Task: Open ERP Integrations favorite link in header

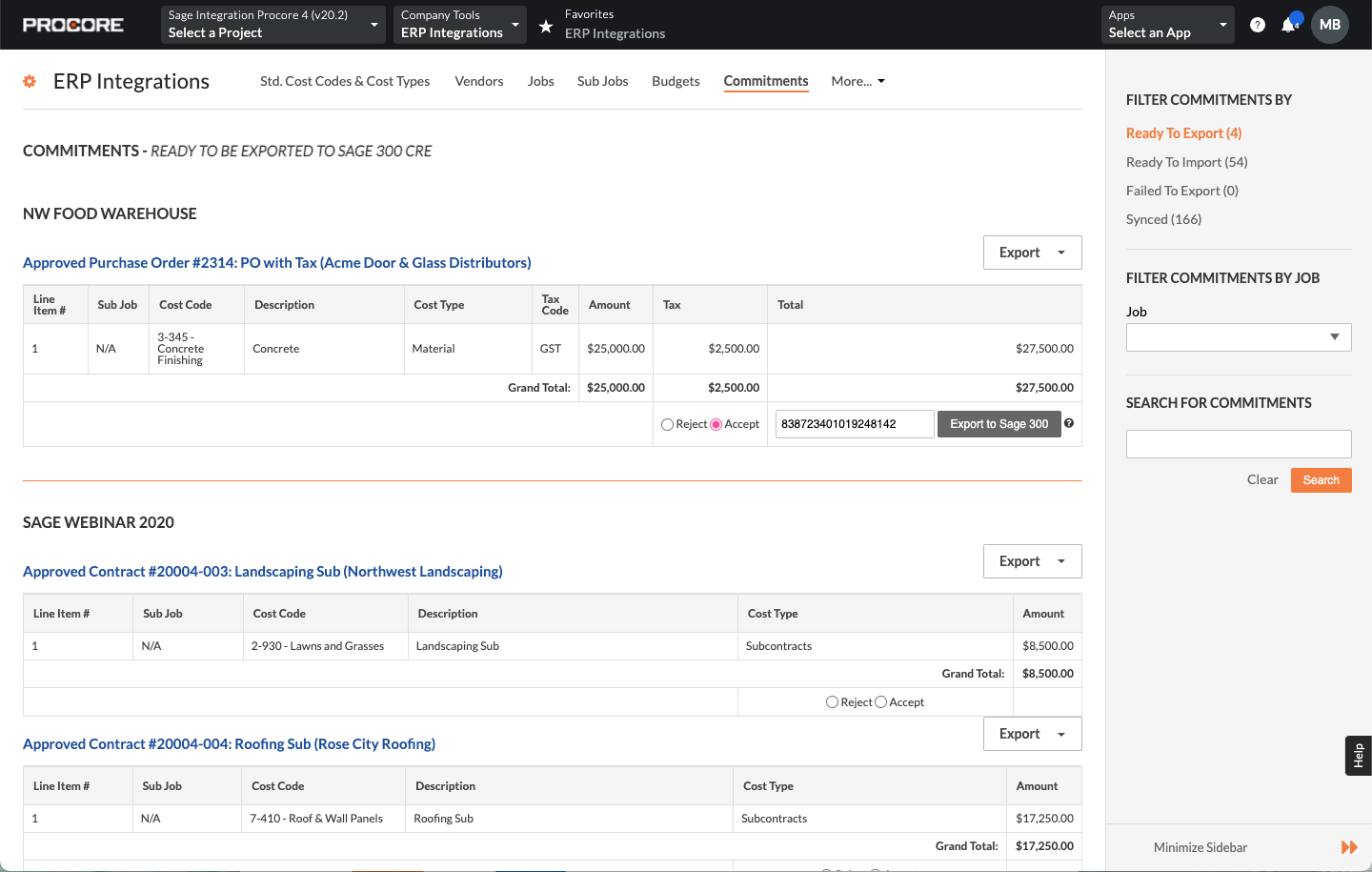Action: 615,33
